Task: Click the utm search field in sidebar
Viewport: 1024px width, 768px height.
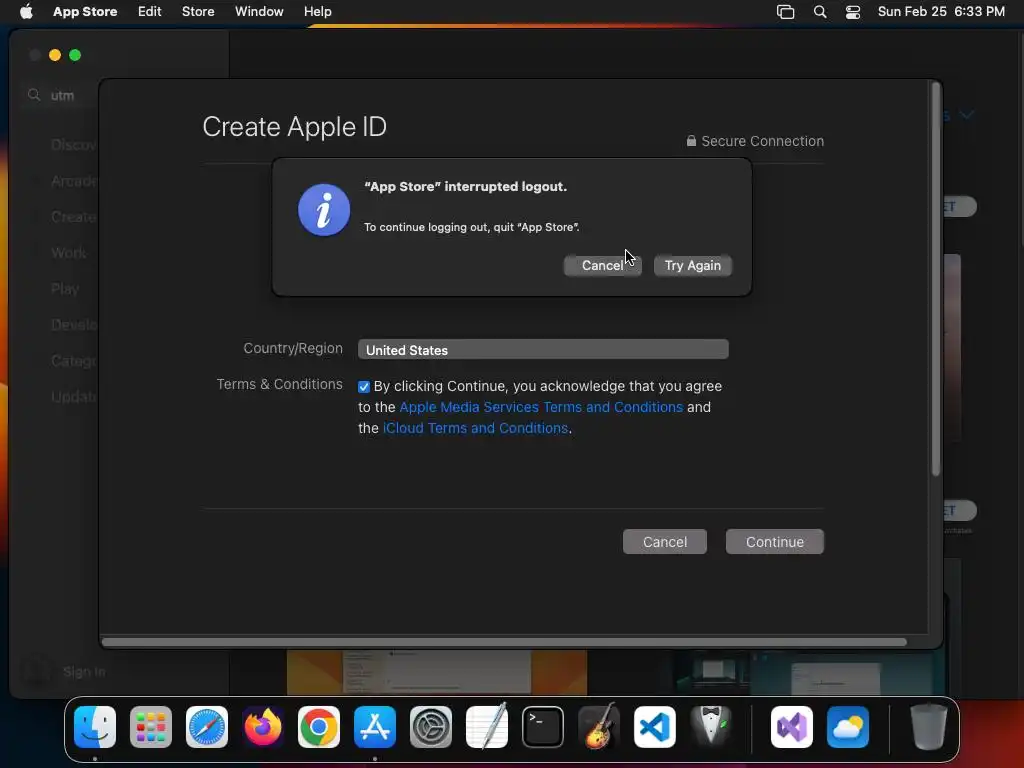Action: coord(63,95)
